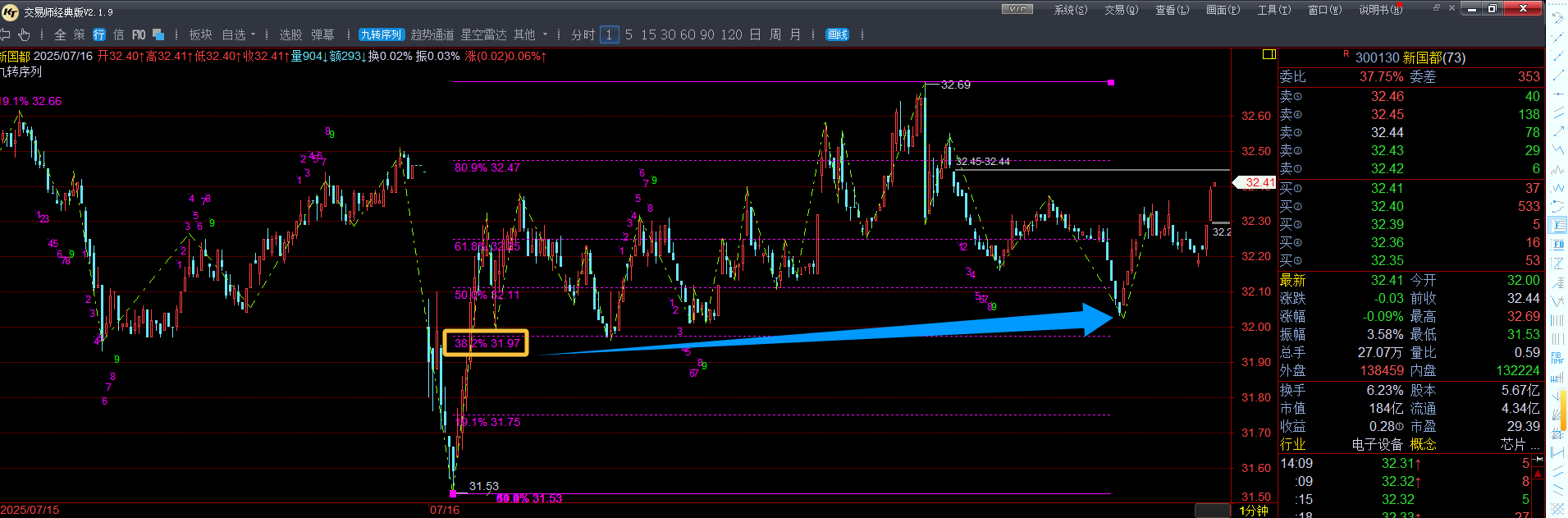Open the 画面(P) menu
Screen dimensions: 1568x518
pyautogui.click(x=1223, y=10)
